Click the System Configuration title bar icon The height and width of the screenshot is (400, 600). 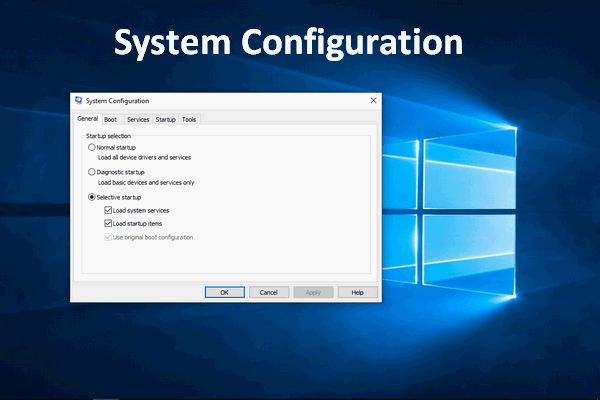tap(79, 101)
